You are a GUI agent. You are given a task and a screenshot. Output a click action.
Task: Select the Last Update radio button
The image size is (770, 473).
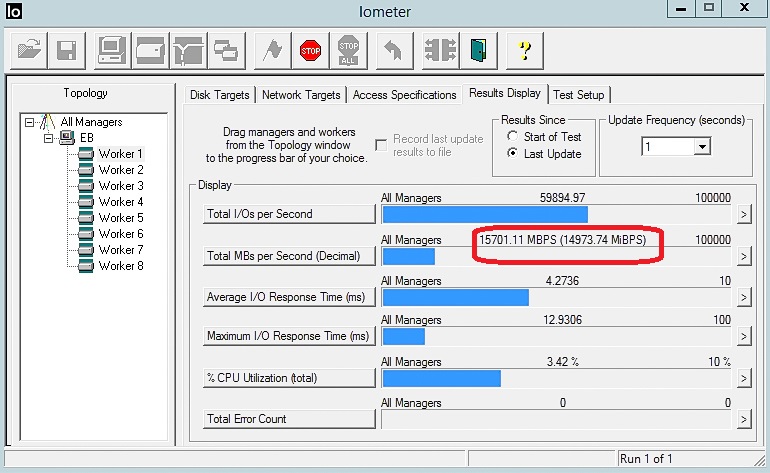[x=513, y=154]
